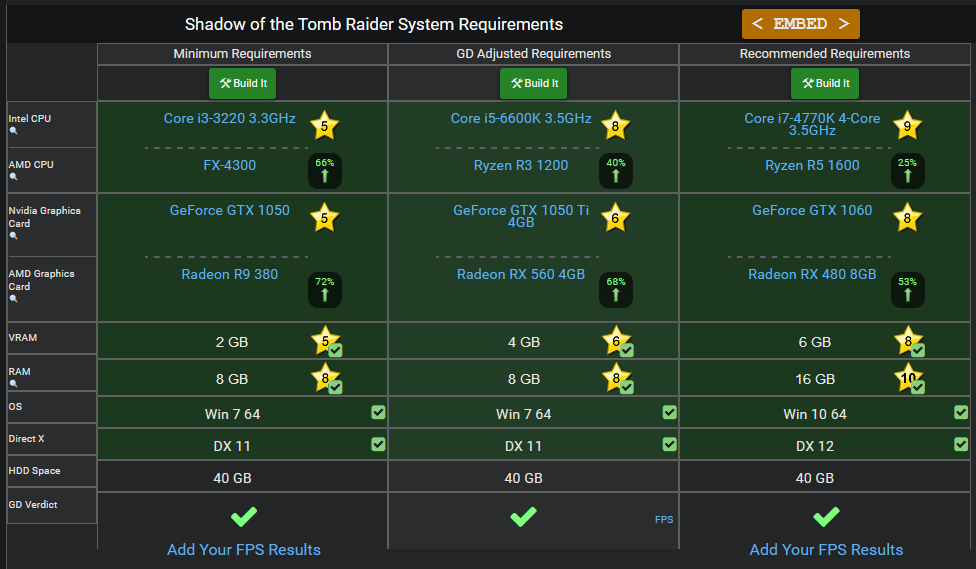Open Radeon RX 480 8GB link
This screenshot has width=976, height=569.
coord(812,274)
